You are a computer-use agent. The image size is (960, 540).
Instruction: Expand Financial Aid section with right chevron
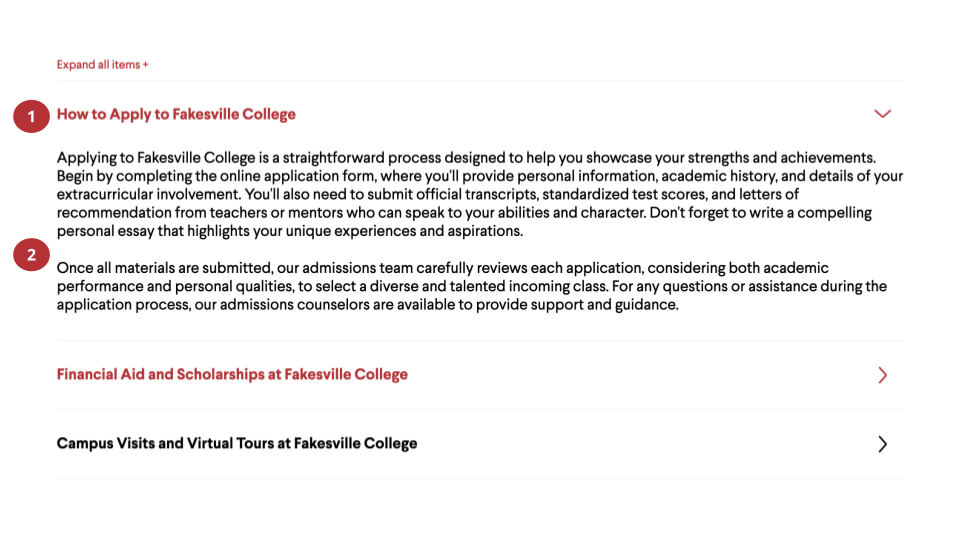pyautogui.click(x=882, y=375)
